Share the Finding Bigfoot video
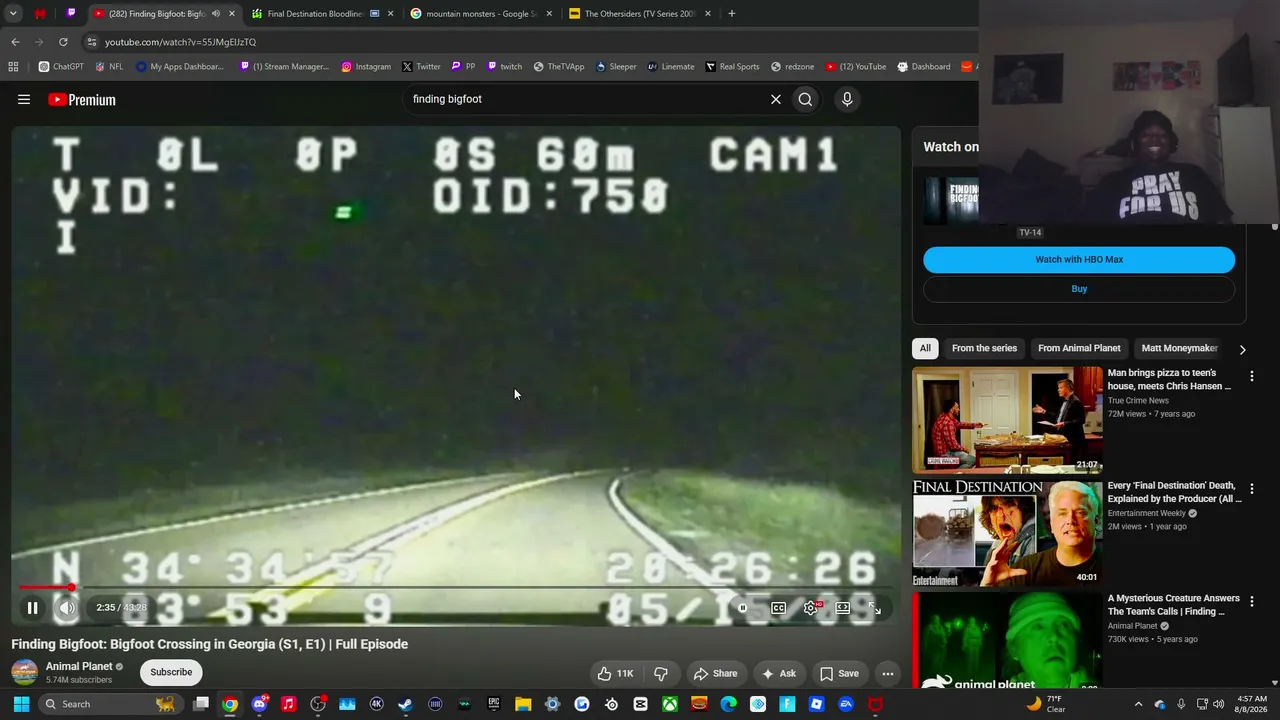 [x=715, y=673]
